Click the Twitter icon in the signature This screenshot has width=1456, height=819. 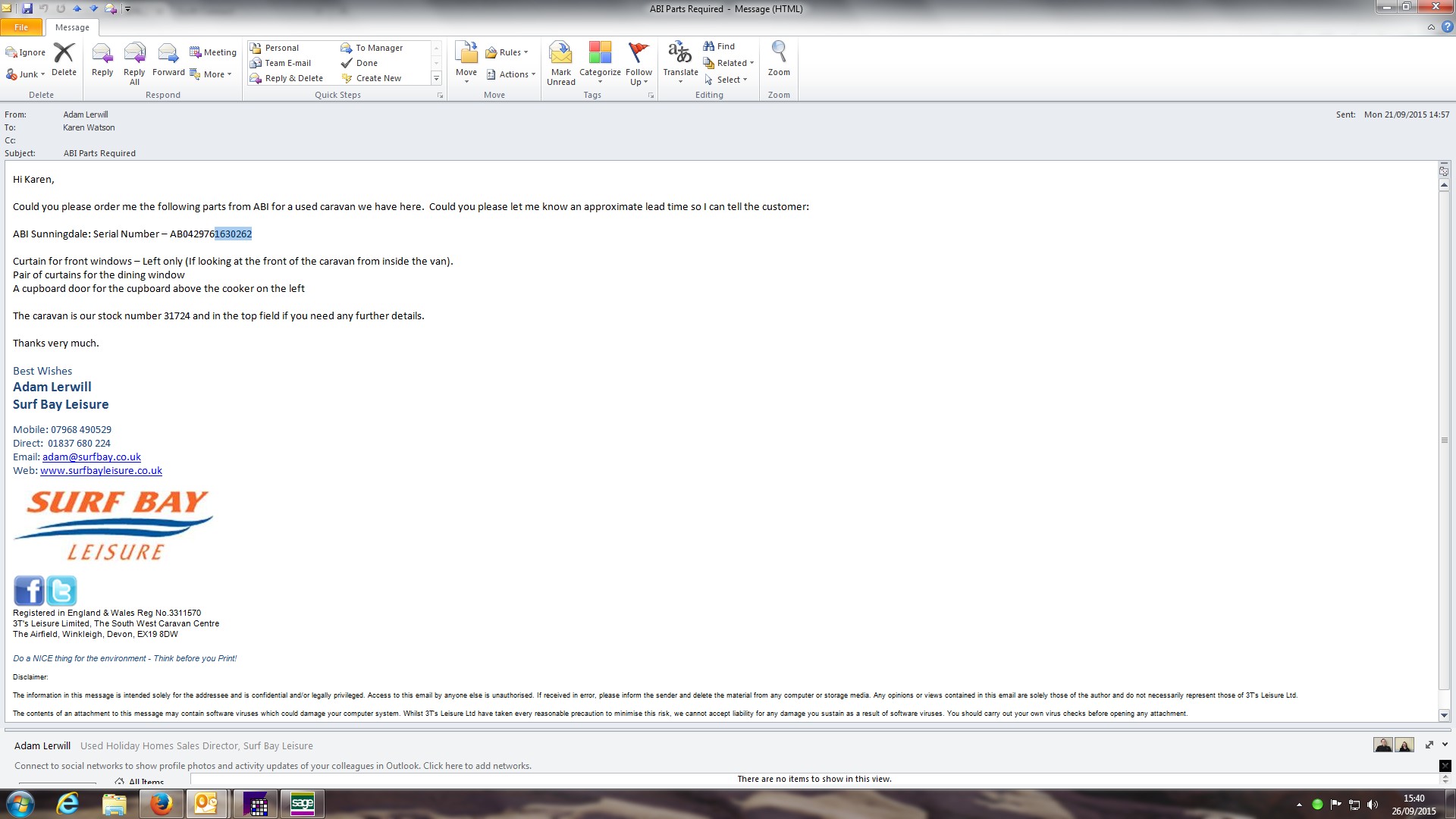coord(61,590)
